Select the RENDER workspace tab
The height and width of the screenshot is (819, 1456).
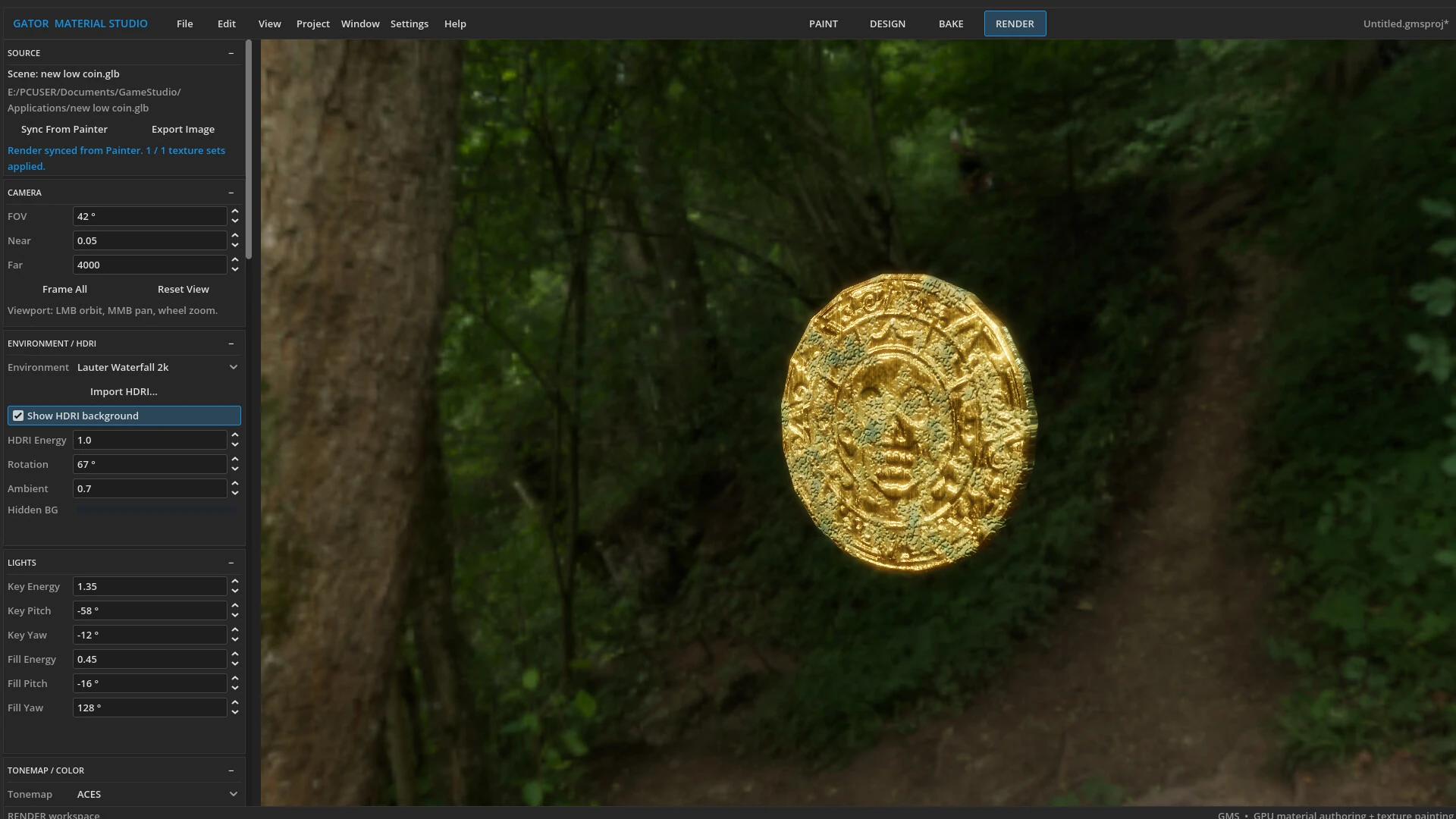(1015, 24)
